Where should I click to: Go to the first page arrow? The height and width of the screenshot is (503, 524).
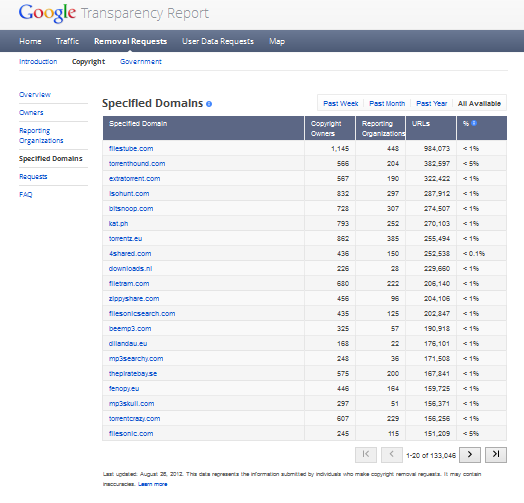(366, 455)
